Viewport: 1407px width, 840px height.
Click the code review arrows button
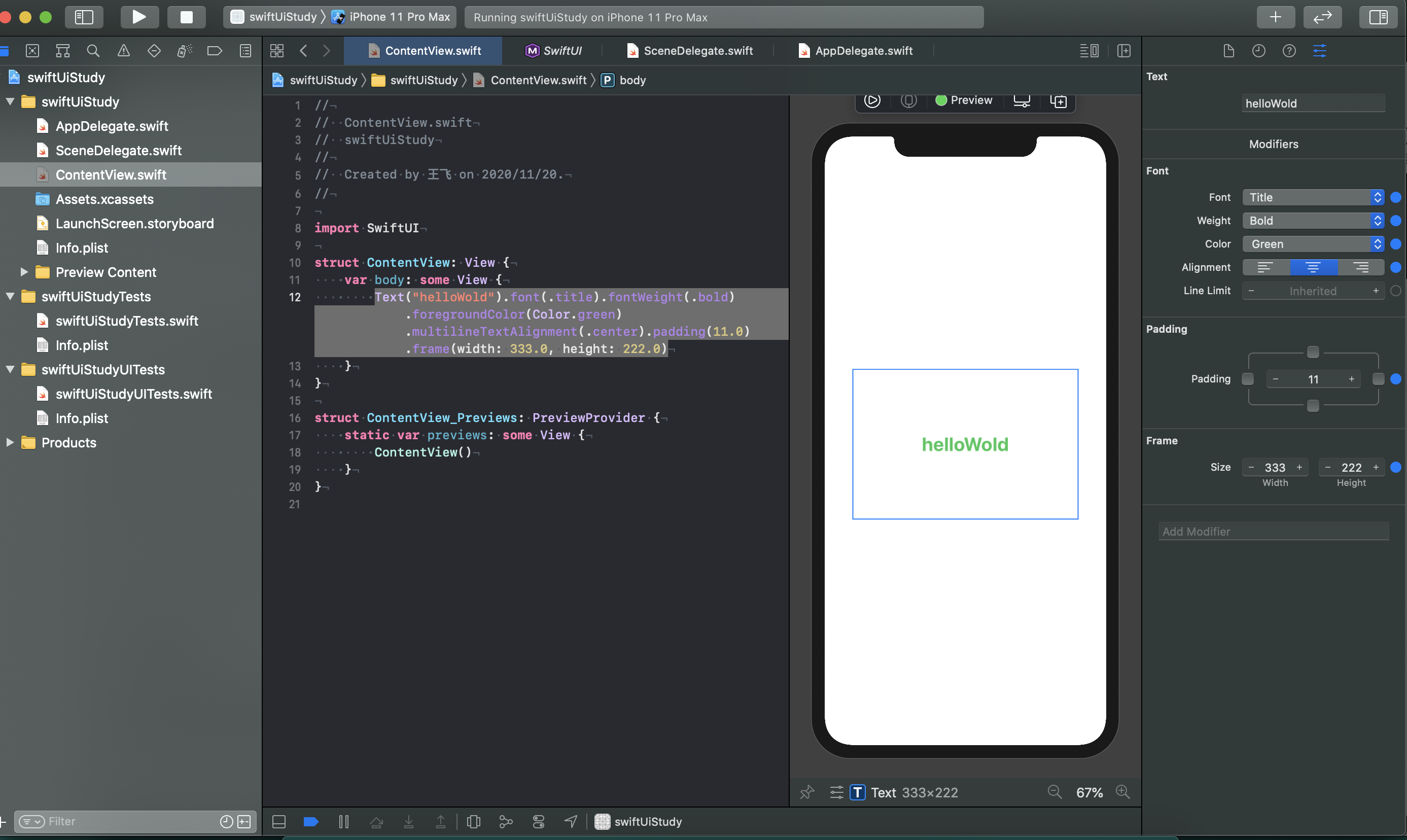click(x=1323, y=17)
